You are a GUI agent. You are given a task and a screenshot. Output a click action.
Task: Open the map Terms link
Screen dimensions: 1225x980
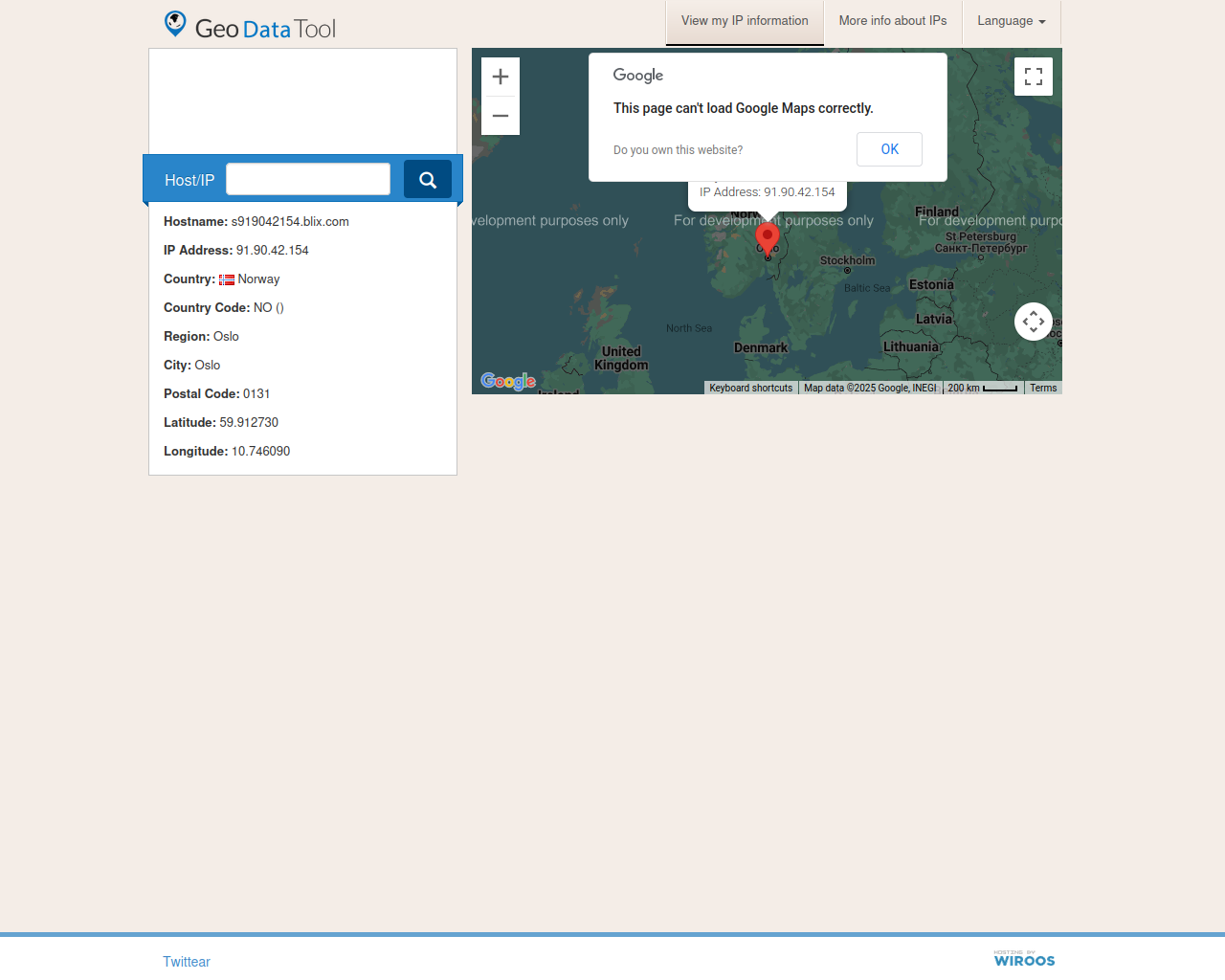coord(1043,388)
